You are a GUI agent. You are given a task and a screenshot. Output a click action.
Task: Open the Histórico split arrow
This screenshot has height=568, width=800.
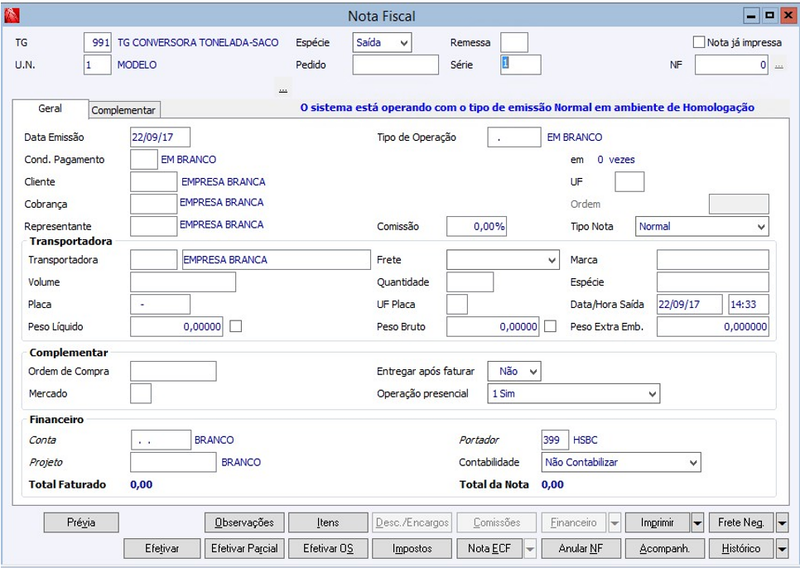pos(782,549)
